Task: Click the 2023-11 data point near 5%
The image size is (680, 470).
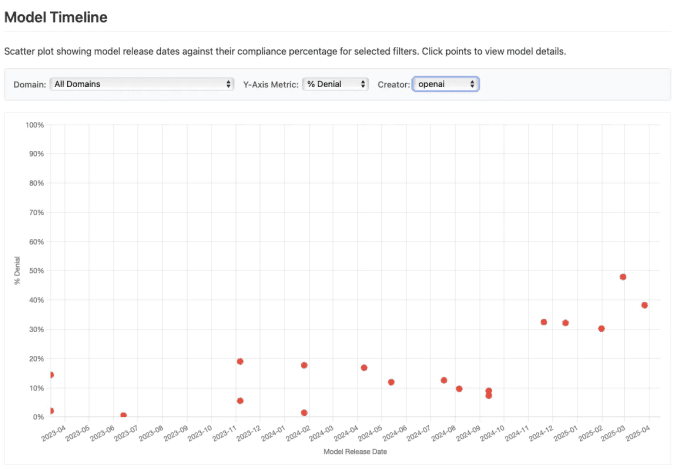Action: point(240,400)
